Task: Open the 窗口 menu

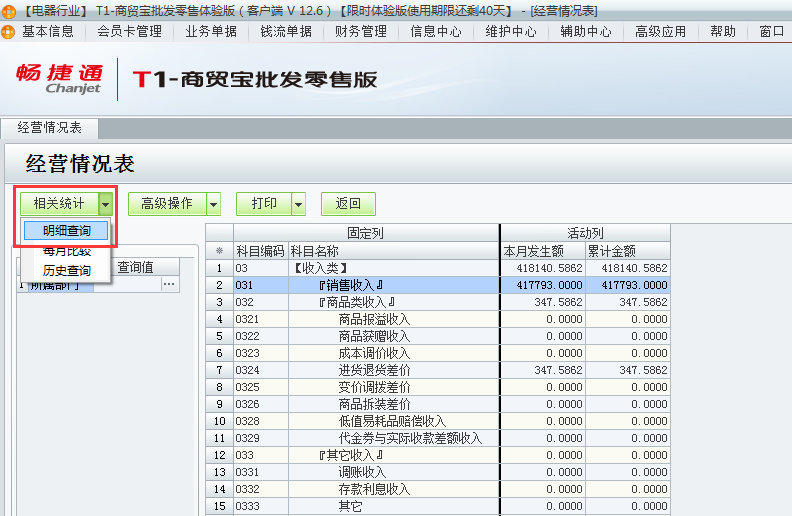Action: coord(772,31)
